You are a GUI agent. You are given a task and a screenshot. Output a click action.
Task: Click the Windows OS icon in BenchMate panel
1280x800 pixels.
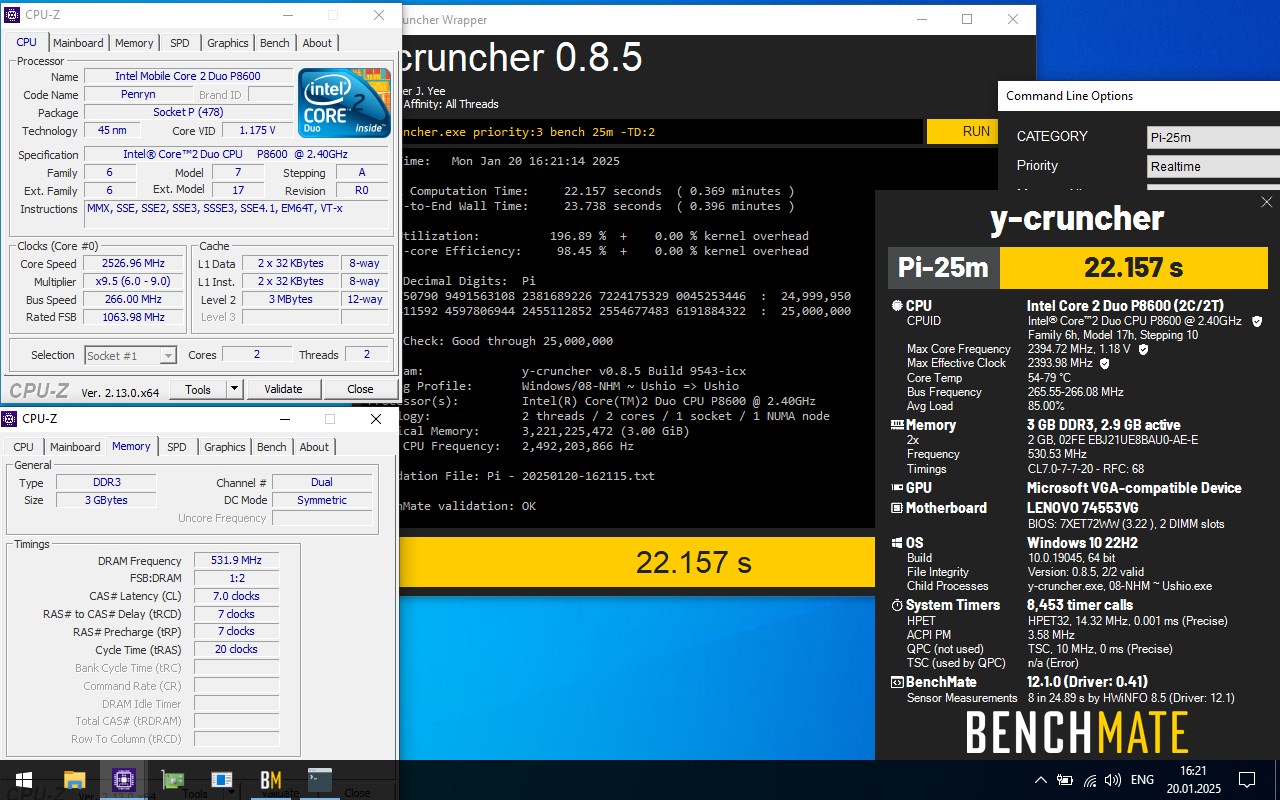[x=896, y=543]
